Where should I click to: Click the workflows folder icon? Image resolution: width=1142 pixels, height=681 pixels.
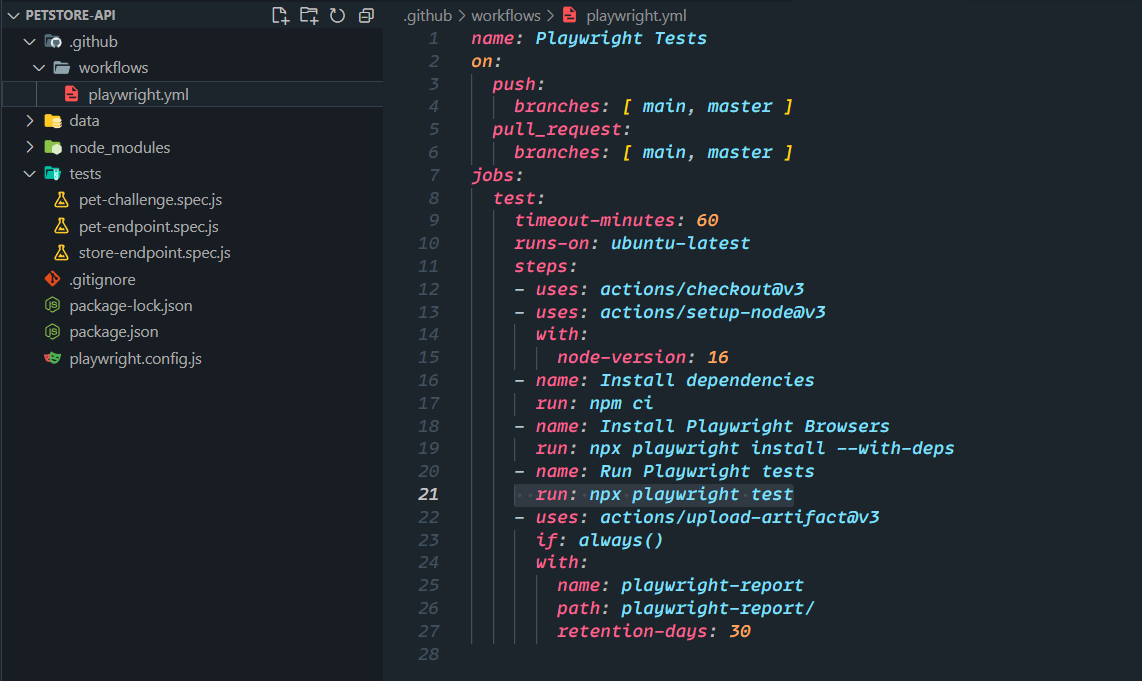coord(62,68)
